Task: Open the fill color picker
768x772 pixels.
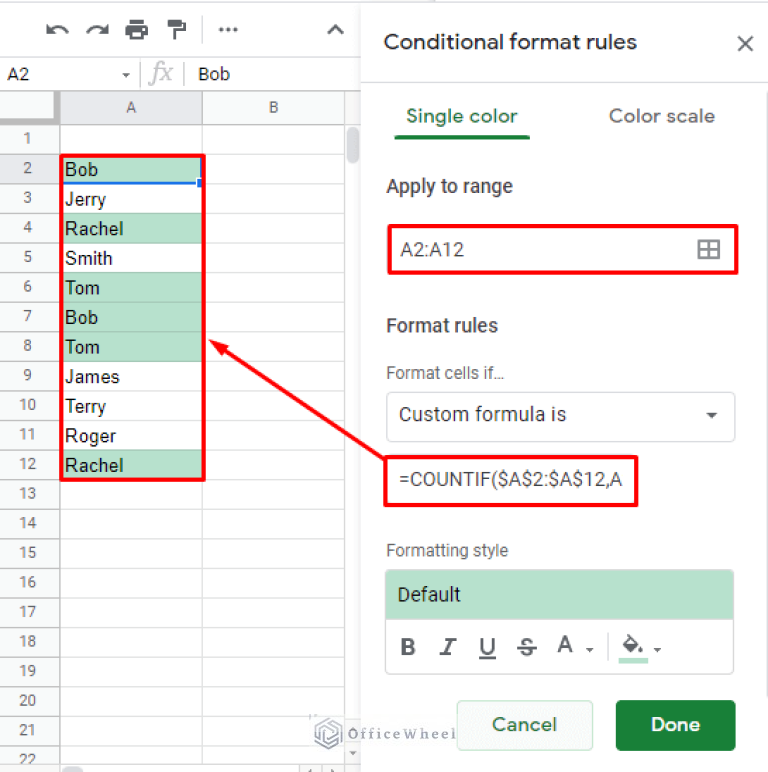Action: tap(640, 647)
